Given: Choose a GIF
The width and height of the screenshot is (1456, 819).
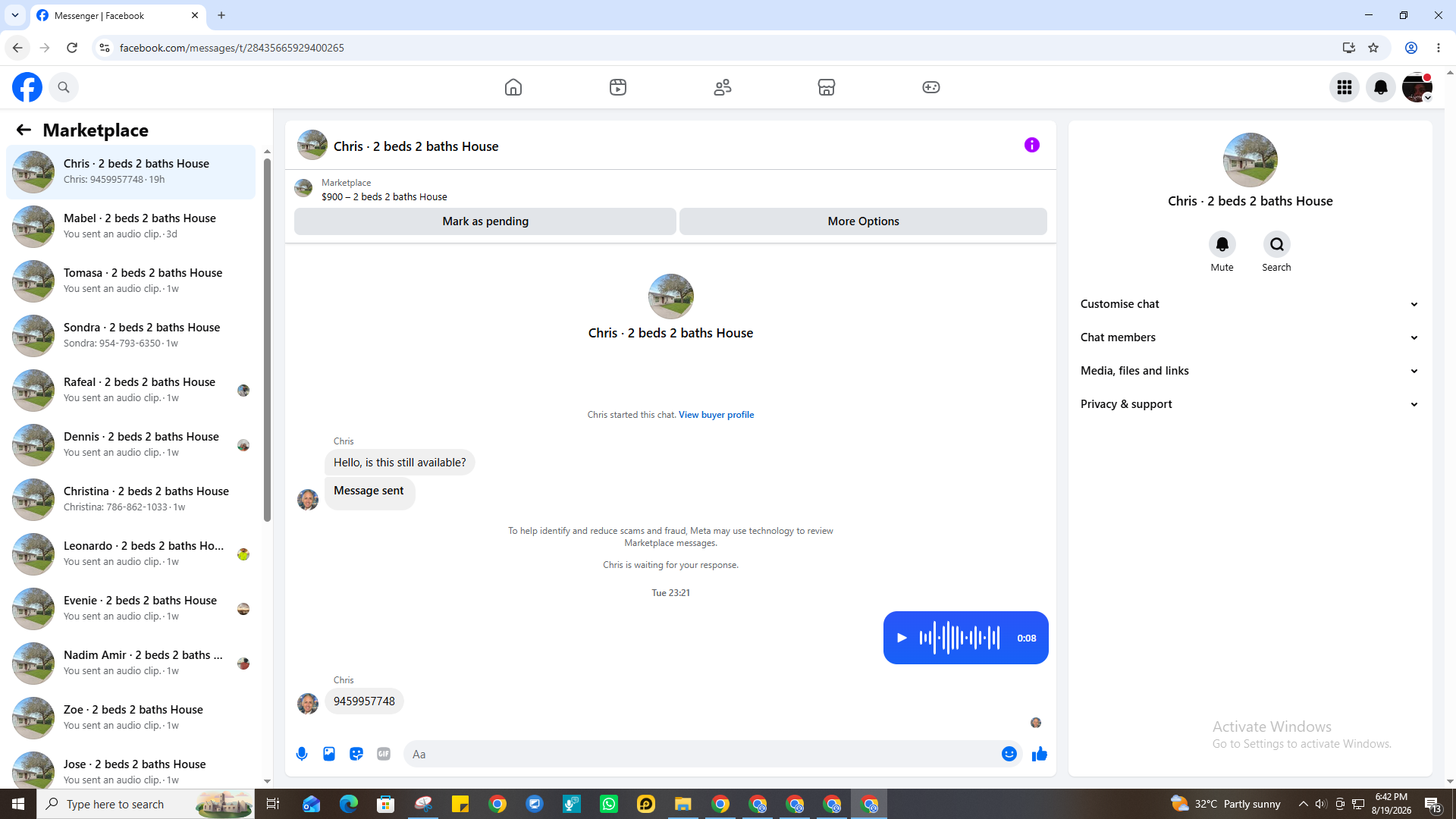Looking at the screenshot, I should [384, 754].
